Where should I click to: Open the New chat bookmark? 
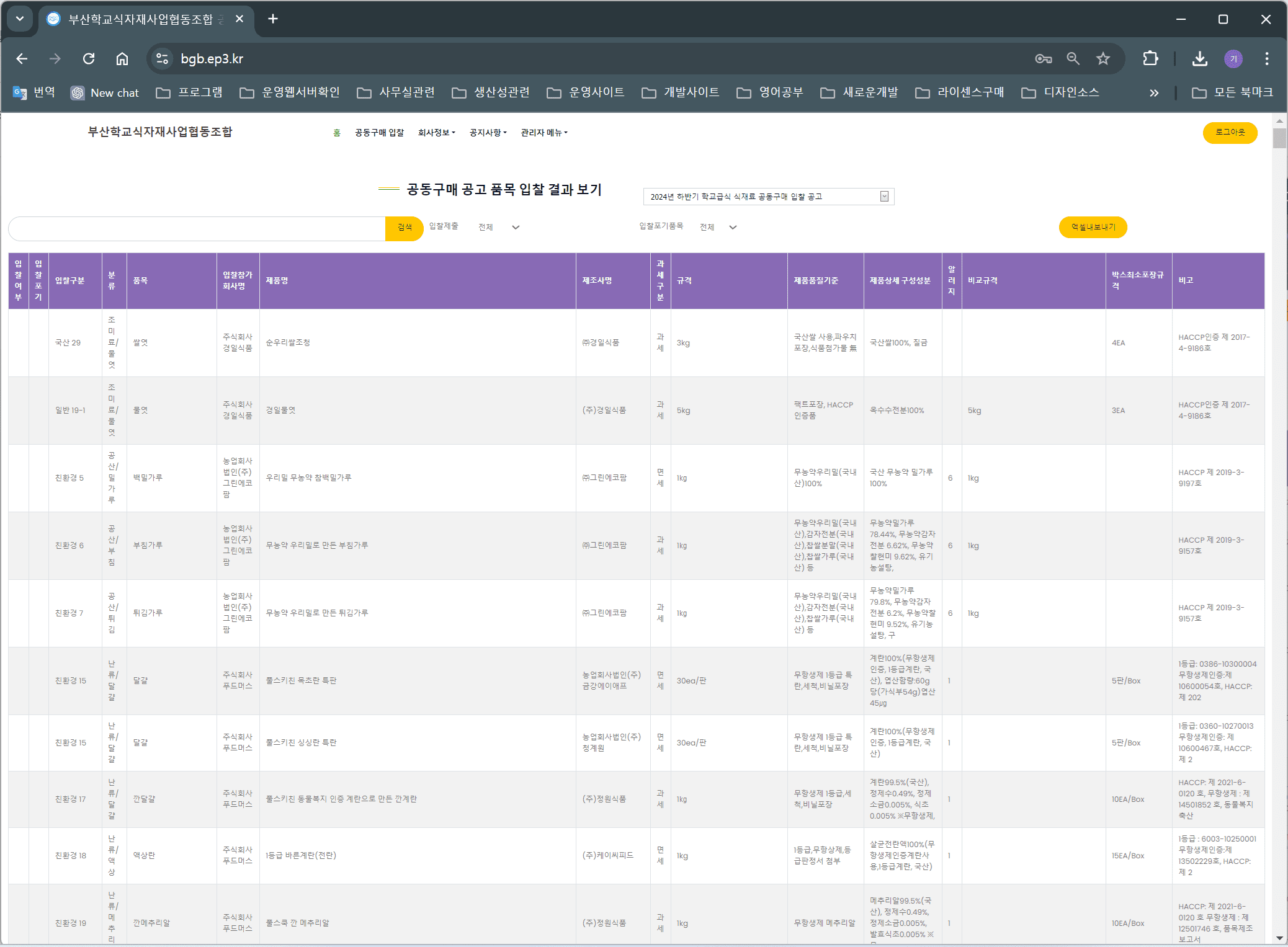(105, 92)
